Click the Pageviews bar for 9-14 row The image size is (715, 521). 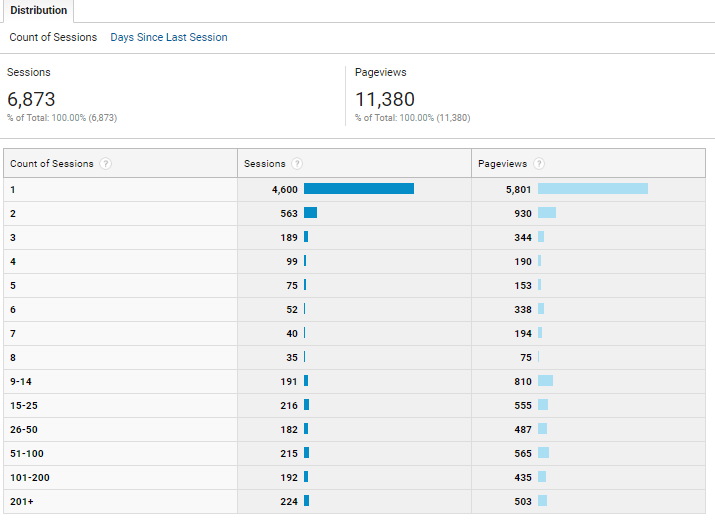(x=545, y=381)
